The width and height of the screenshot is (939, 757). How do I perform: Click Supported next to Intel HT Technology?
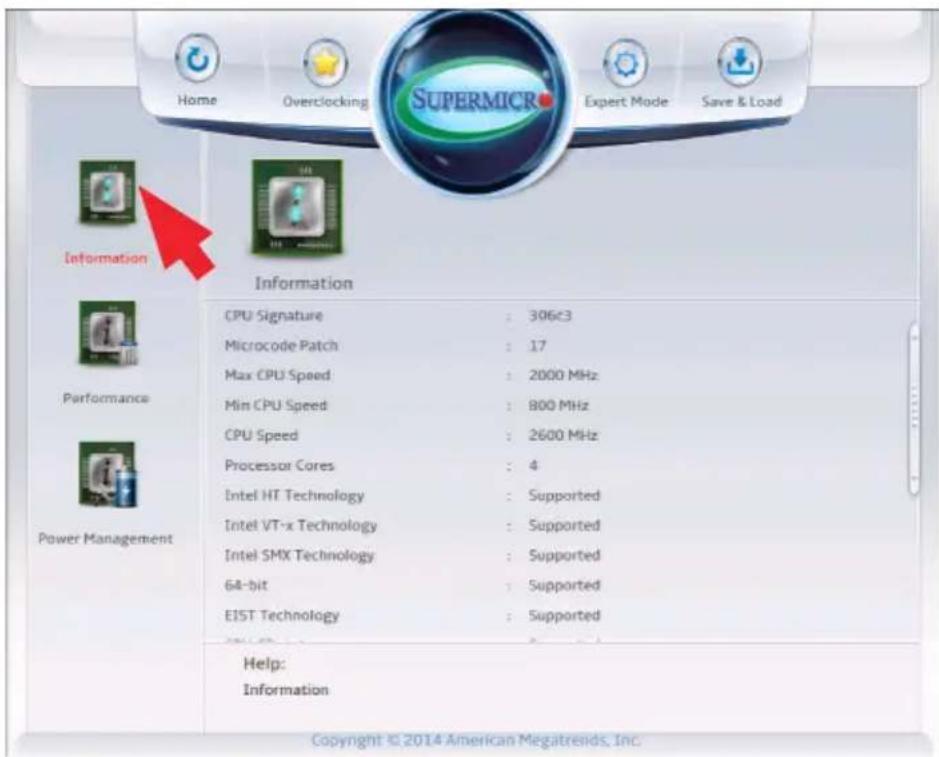[564, 495]
